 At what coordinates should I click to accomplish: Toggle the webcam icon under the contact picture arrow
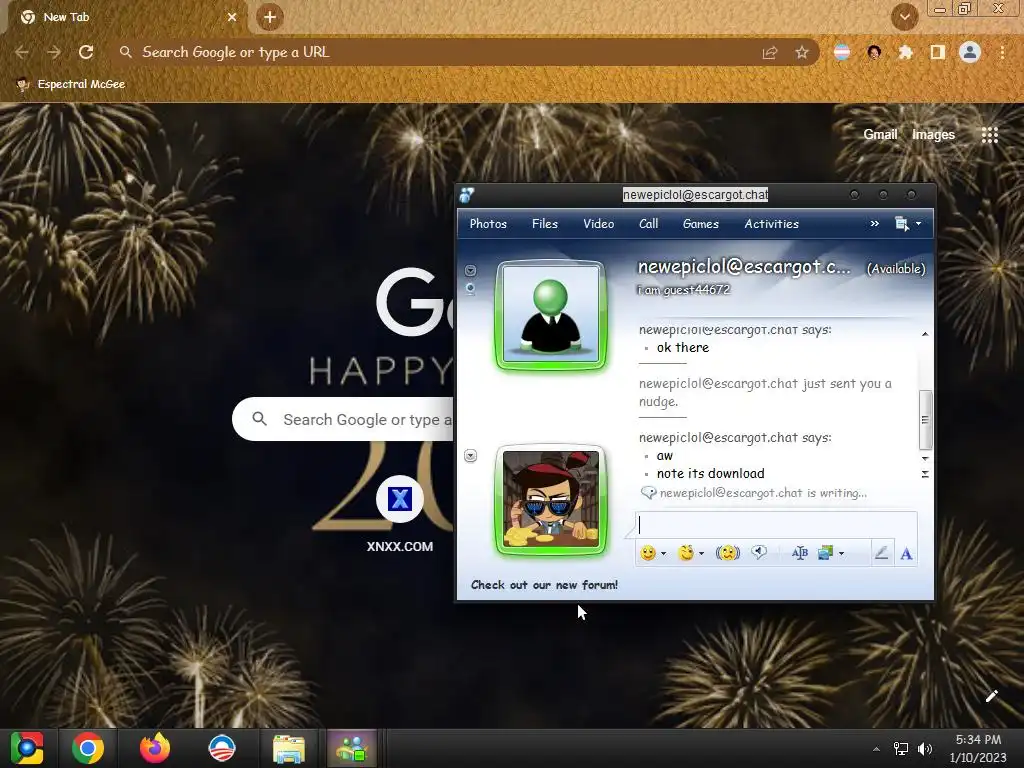pyautogui.click(x=470, y=289)
